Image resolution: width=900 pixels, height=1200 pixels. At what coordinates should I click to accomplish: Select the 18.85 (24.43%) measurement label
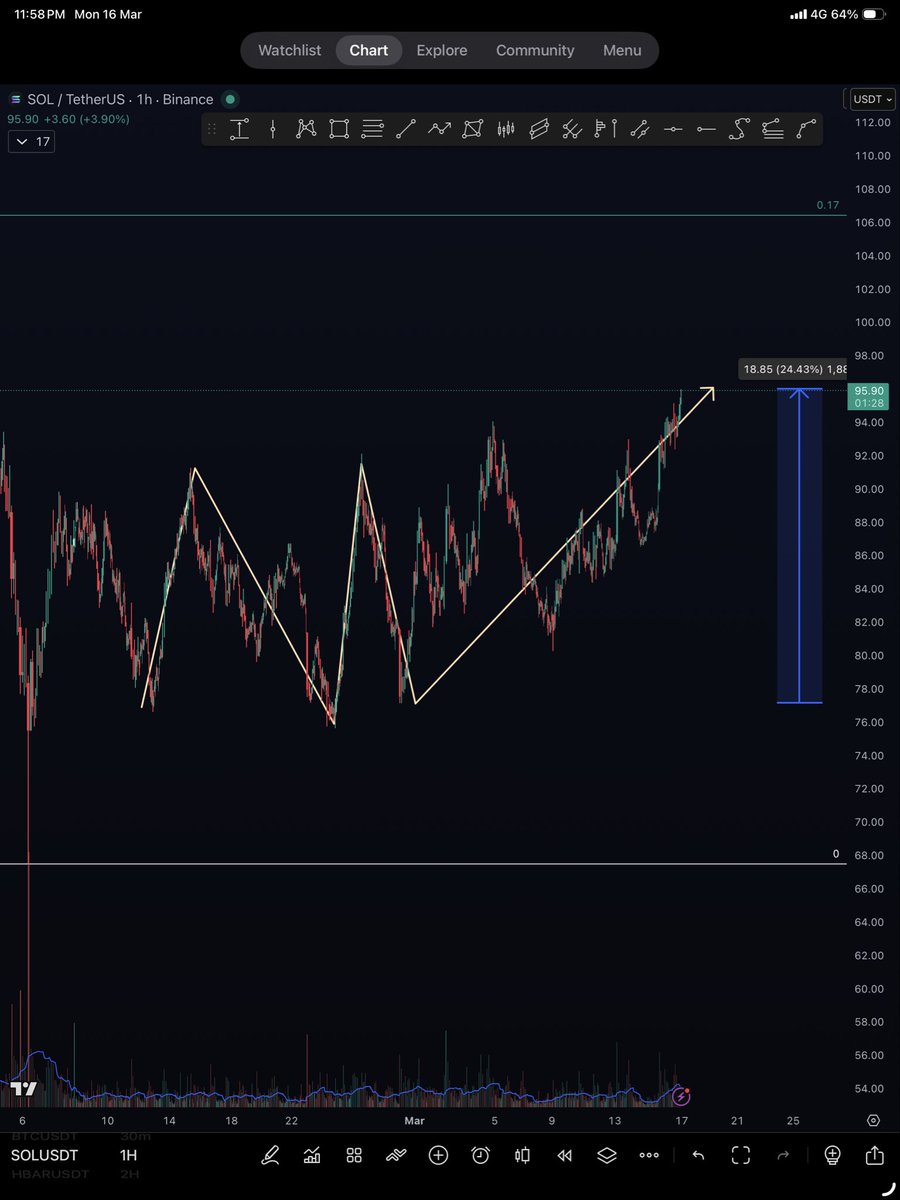[794, 369]
